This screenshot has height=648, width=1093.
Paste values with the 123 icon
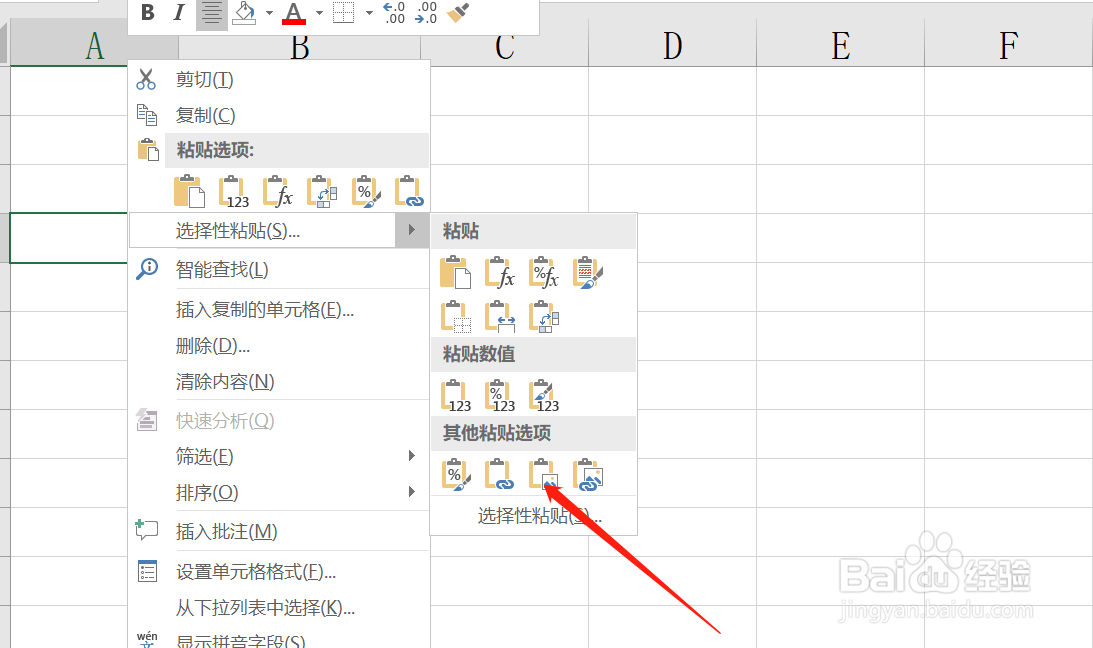pyautogui.click(x=456, y=394)
